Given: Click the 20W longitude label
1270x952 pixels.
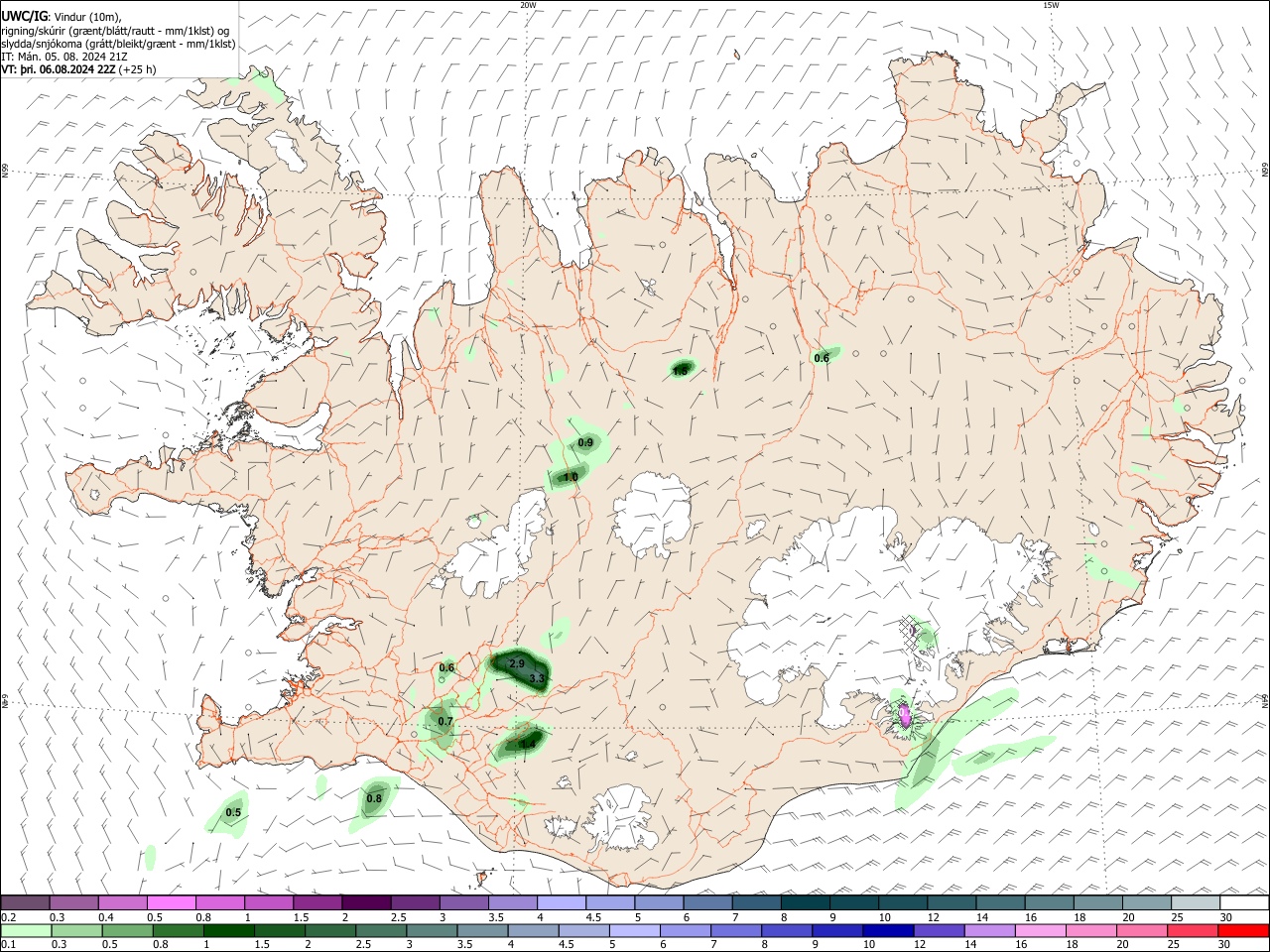Looking at the screenshot, I should point(528,5).
